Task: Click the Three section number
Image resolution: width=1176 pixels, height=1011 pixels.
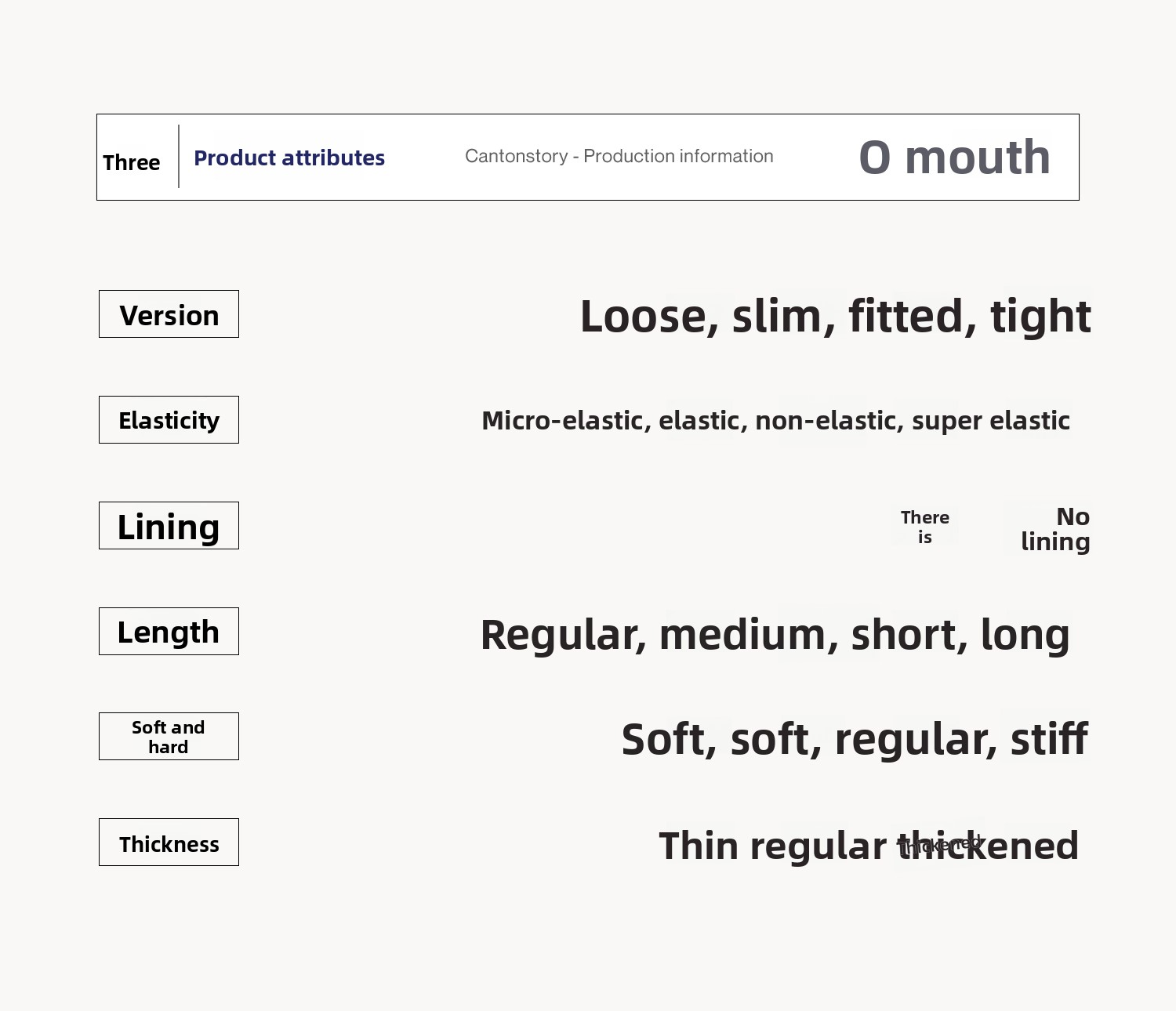Action: point(132,162)
